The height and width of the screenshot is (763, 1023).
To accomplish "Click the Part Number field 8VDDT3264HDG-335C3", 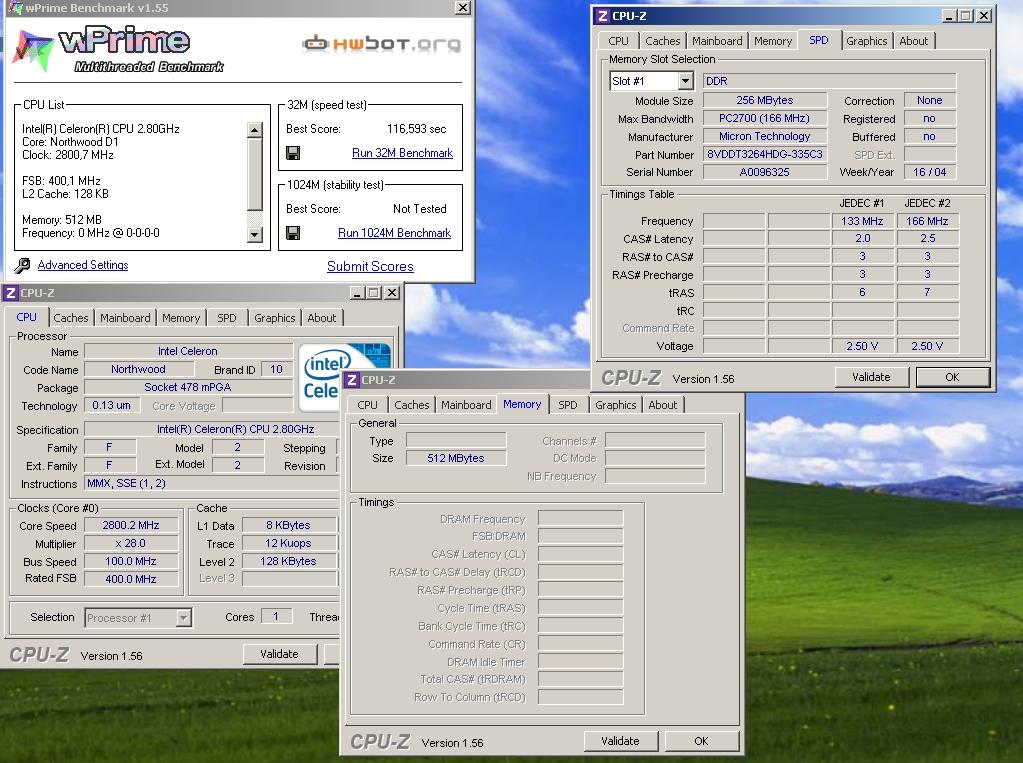I will pyautogui.click(x=765, y=155).
